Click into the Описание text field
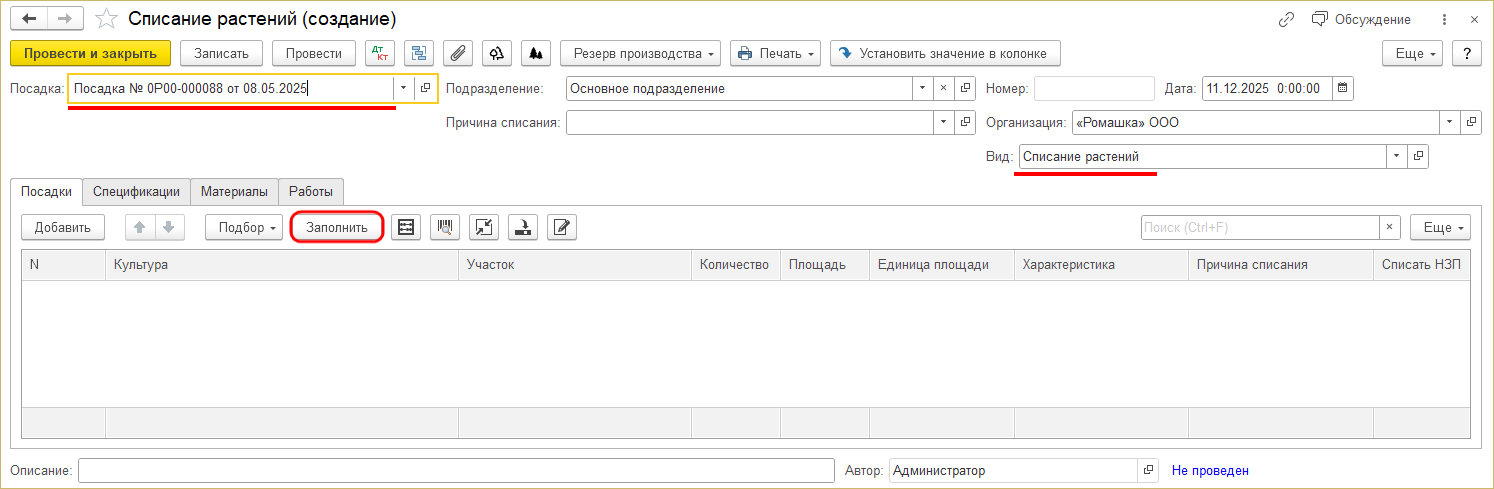The width and height of the screenshot is (1494, 489). pyautogui.click(x=455, y=471)
